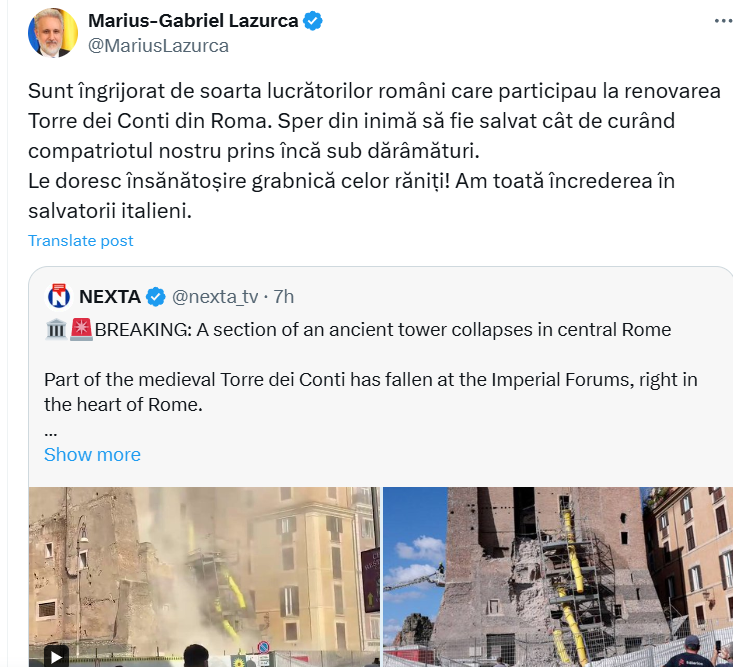
Task: Open the three-dot more options menu
Action: click(723, 21)
